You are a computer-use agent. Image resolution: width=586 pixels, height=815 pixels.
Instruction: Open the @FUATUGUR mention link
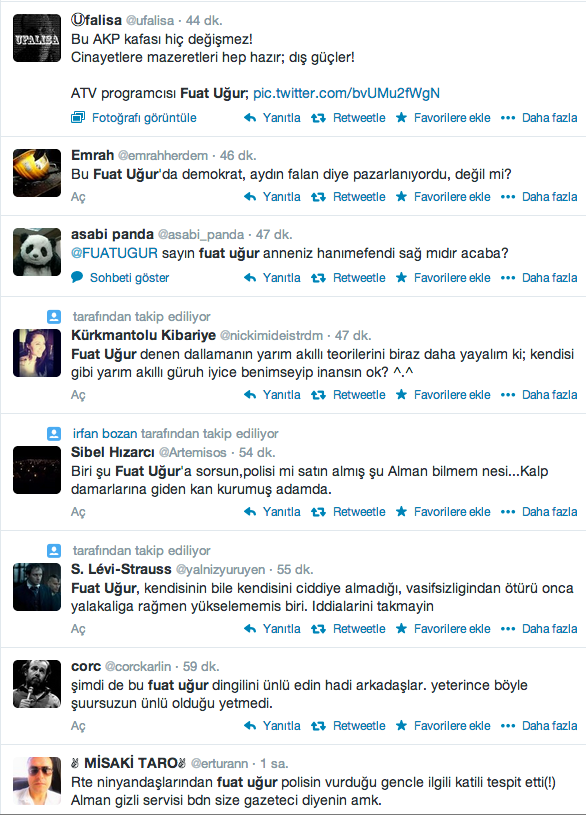pos(114,253)
